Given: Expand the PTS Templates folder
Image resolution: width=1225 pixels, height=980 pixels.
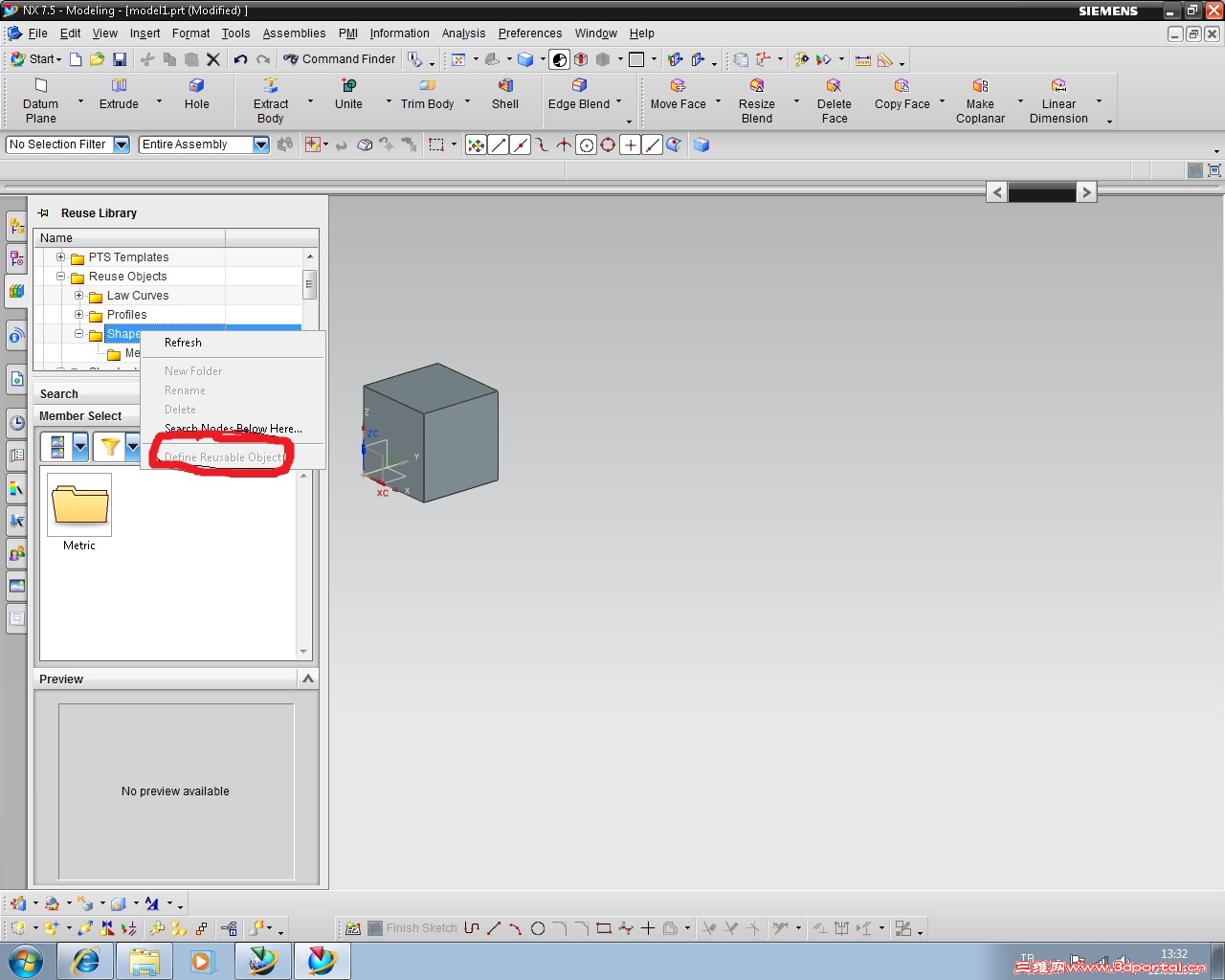Looking at the screenshot, I should (61, 256).
